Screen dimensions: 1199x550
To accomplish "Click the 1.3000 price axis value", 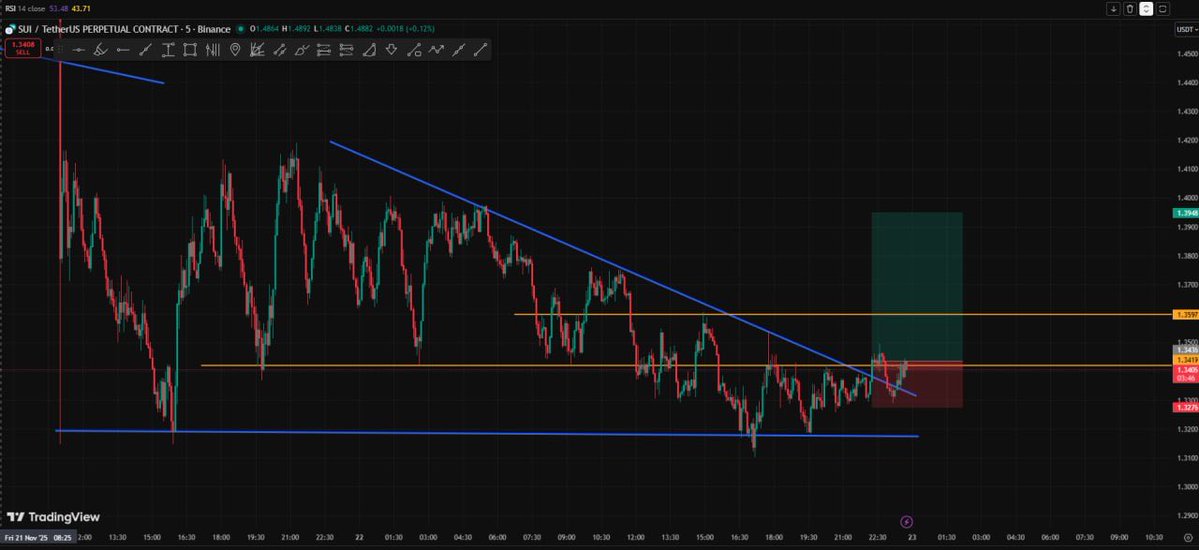I will tap(1188, 487).
